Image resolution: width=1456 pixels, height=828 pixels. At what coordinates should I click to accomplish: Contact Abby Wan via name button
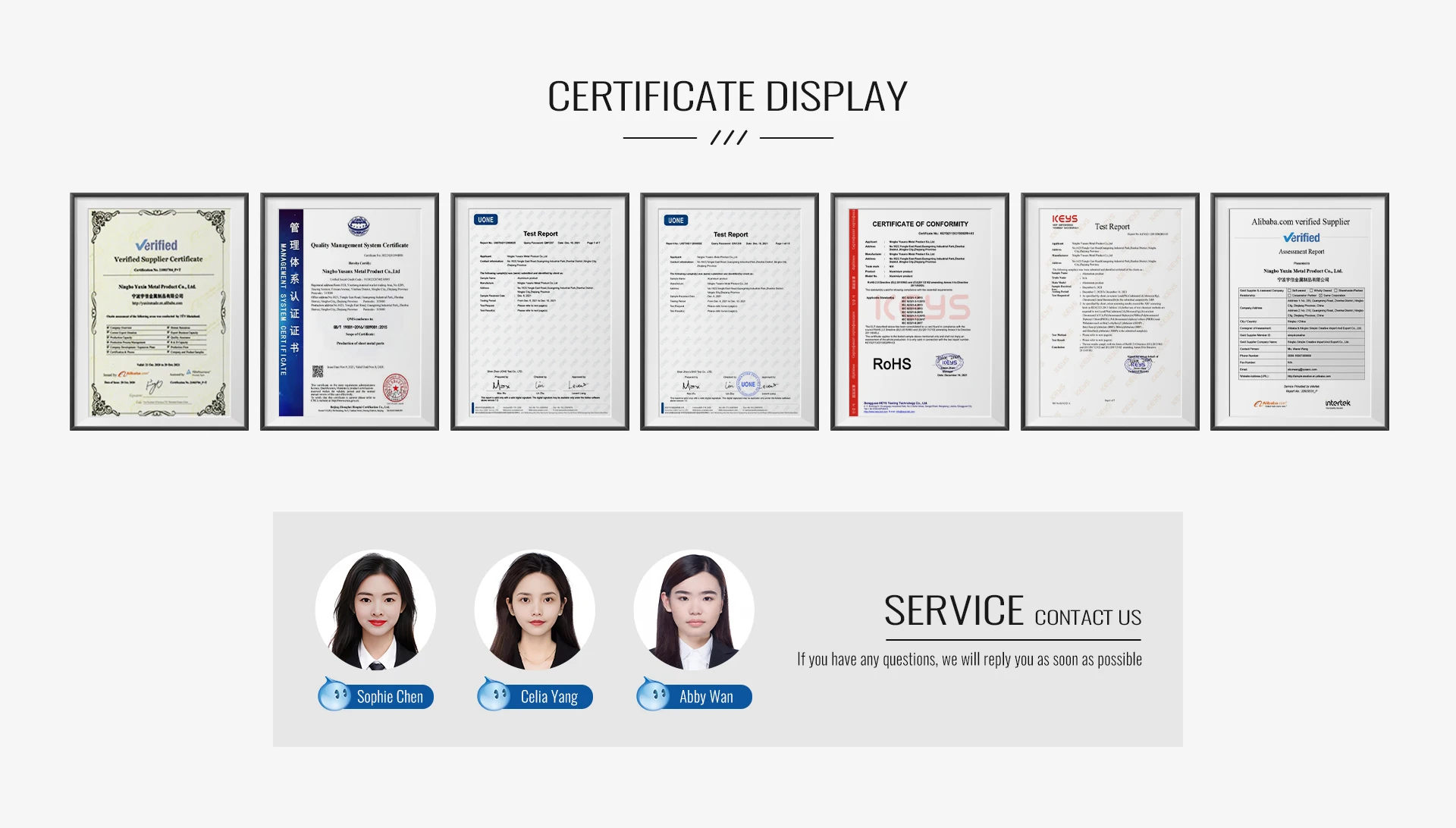(706, 697)
